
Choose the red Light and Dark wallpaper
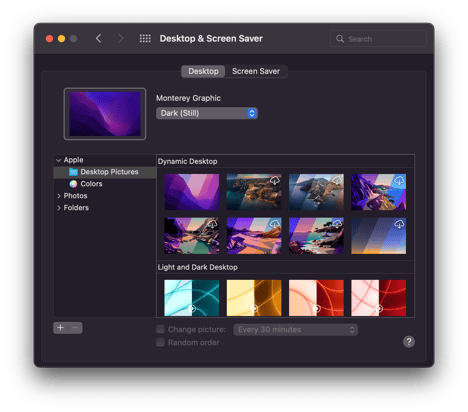(378, 298)
